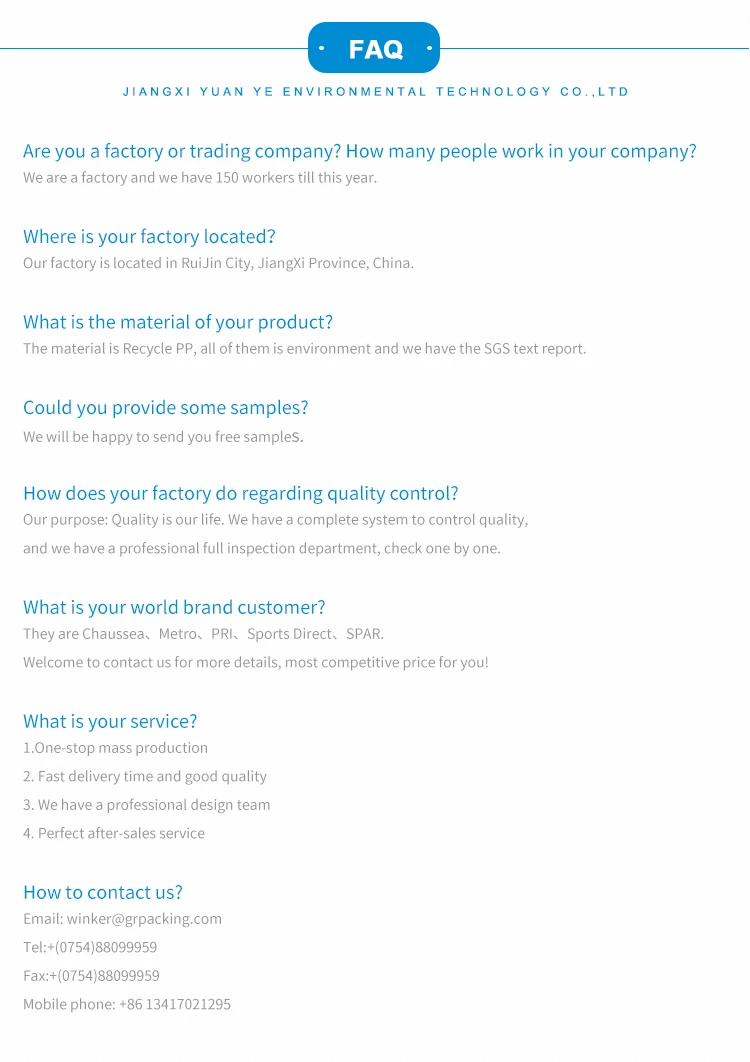Click the company name subtitle text
This screenshot has width=750, height=1062.
(376, 92)
